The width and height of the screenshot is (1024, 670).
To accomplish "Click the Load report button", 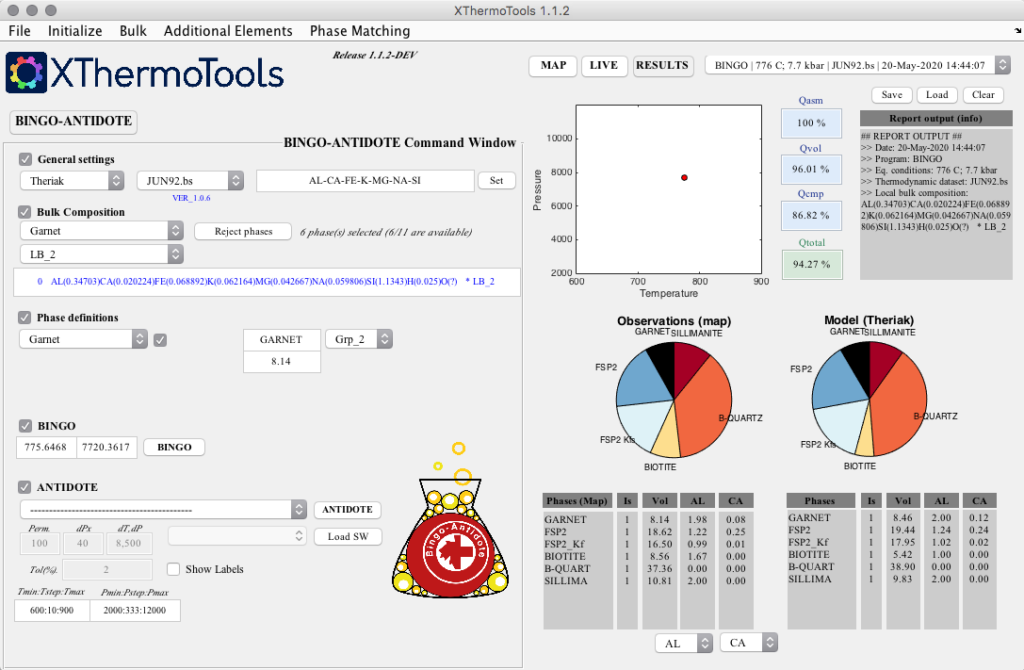I will coord(937,95).
